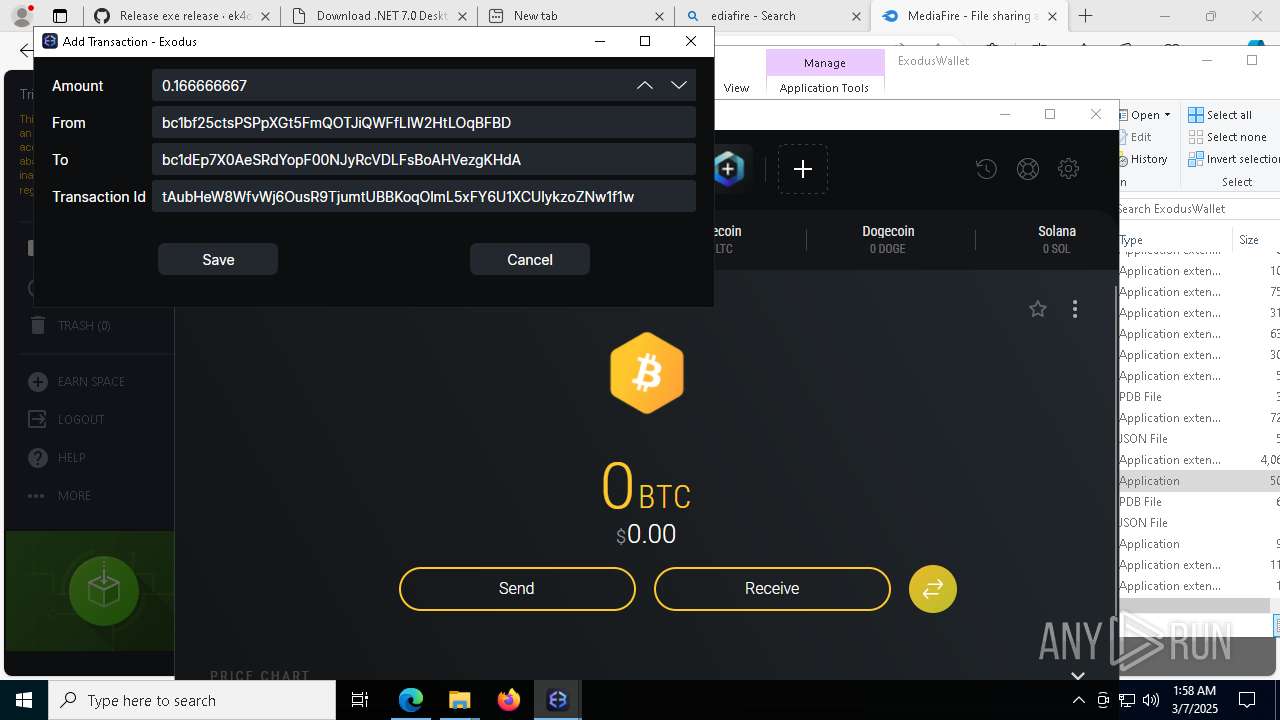Select the JSON File row below PDB File 3
This screenshot has height=720, width=1280.
1199,439
